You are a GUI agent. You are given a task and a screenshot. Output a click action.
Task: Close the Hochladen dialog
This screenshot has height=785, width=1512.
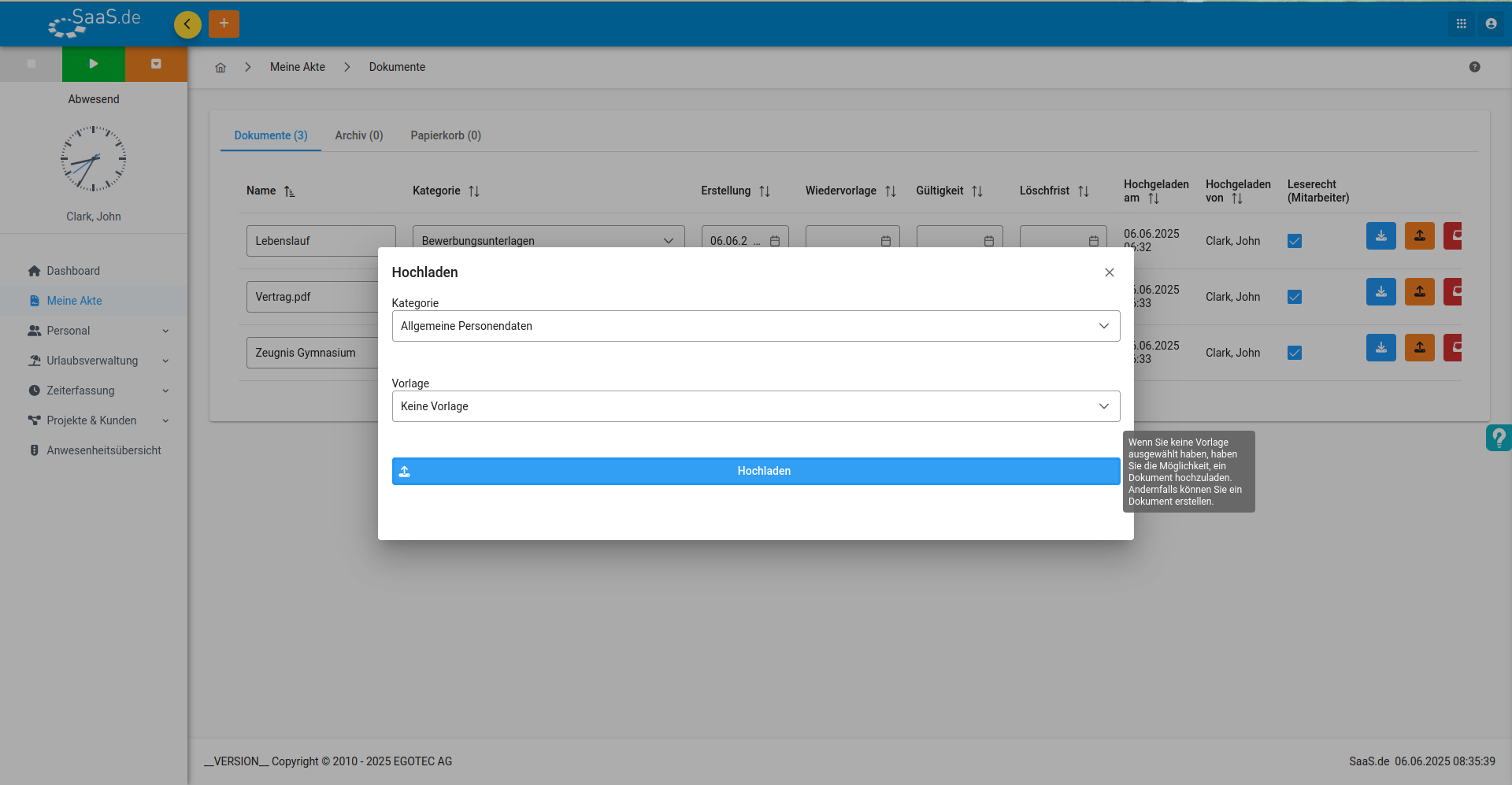[x=1110, y=272]
